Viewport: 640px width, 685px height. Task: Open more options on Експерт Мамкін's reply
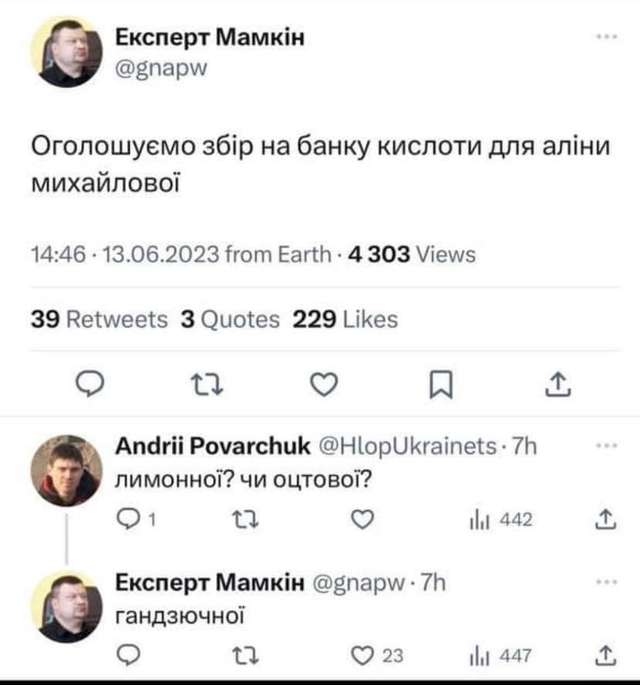[x=605, y=583]
